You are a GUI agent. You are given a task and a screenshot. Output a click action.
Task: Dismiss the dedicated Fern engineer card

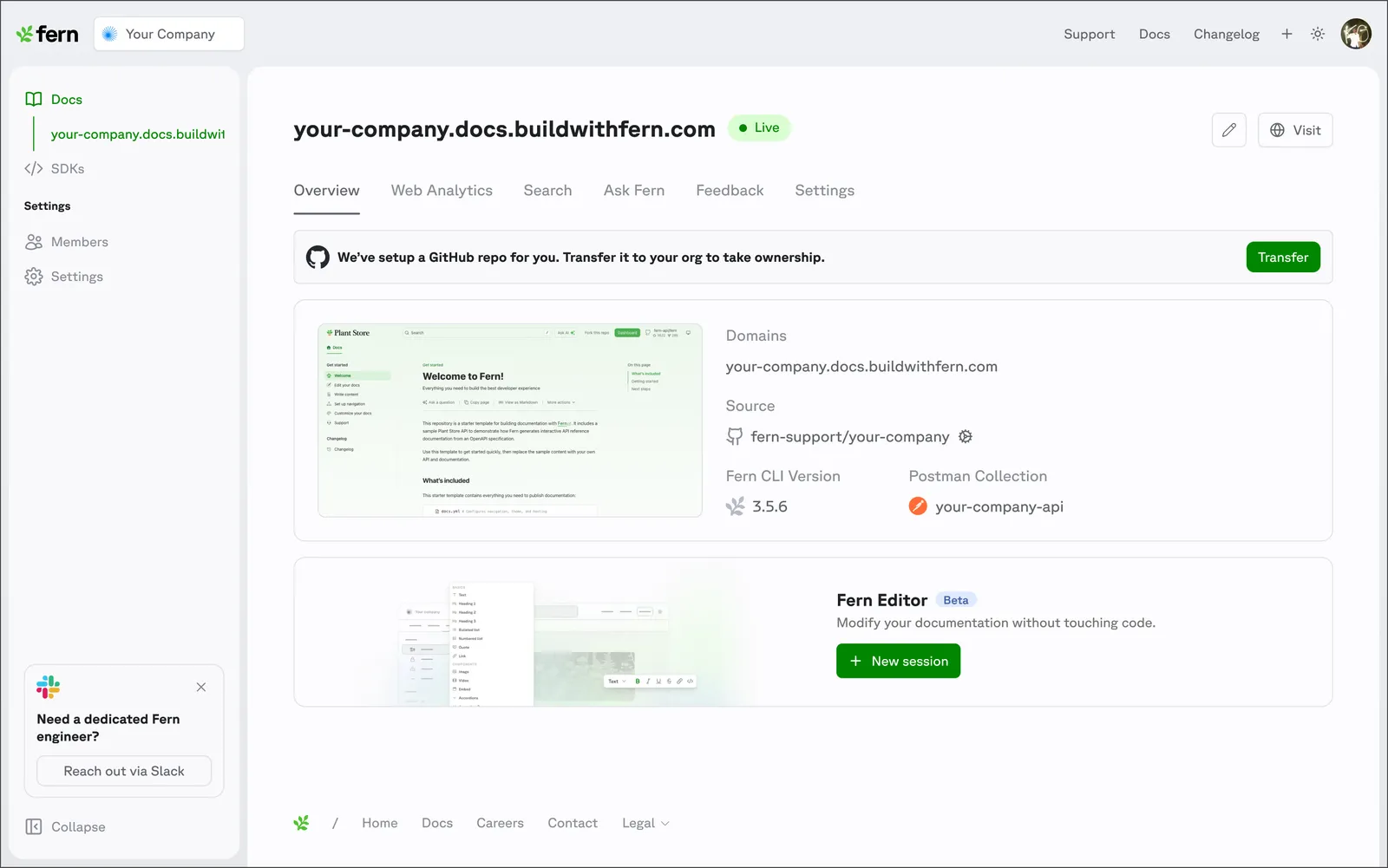click(x=201, y=688)
